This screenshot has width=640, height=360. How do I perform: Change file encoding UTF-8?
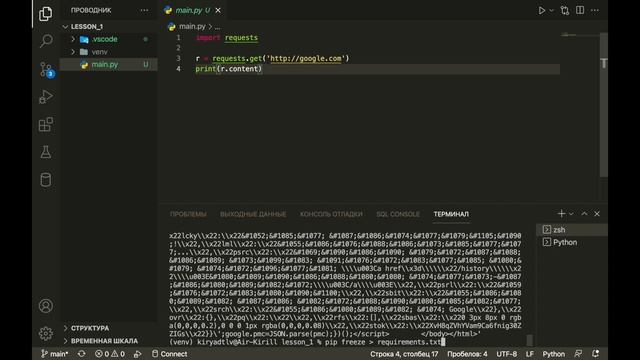tap(507, 354)
